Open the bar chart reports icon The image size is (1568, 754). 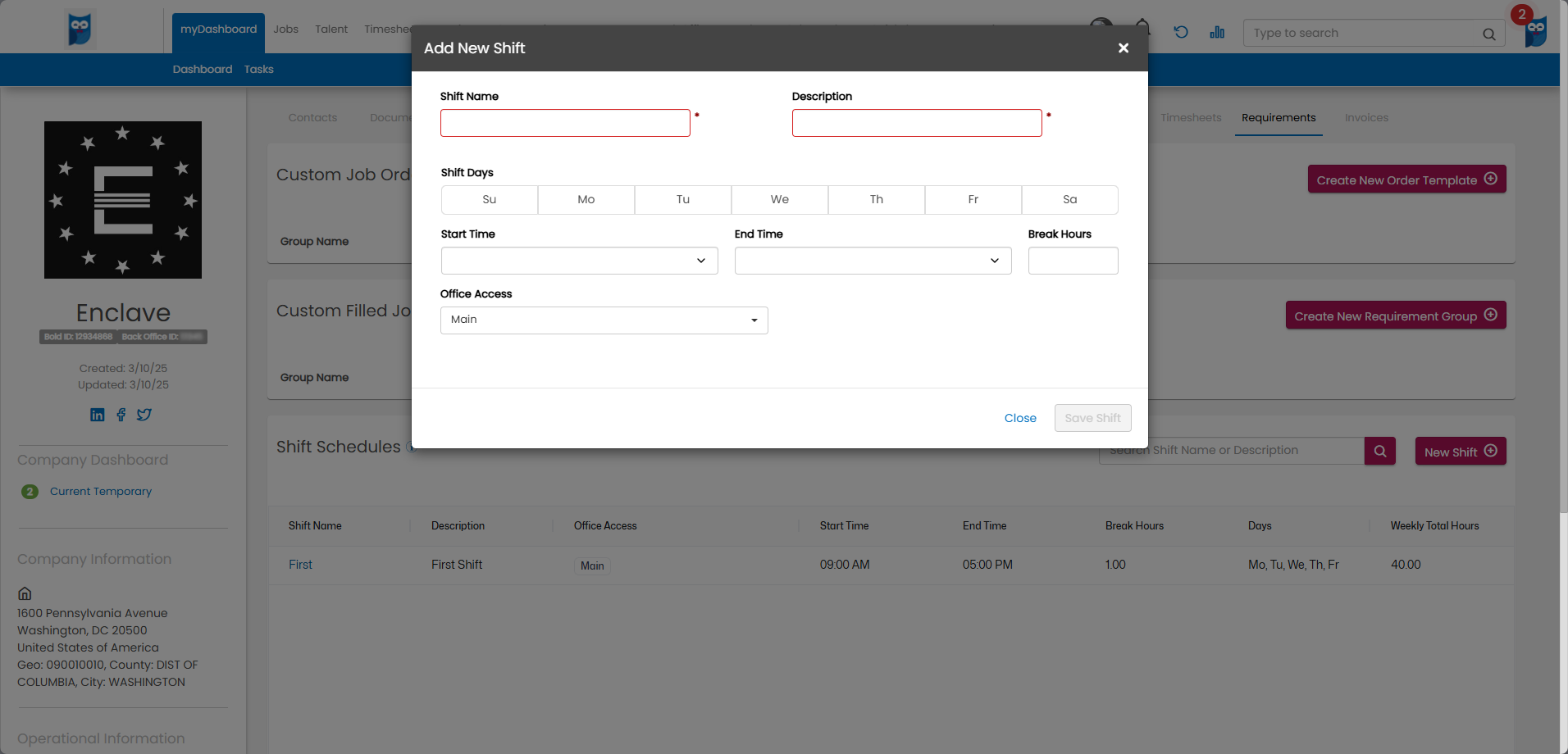[1217, 33]
